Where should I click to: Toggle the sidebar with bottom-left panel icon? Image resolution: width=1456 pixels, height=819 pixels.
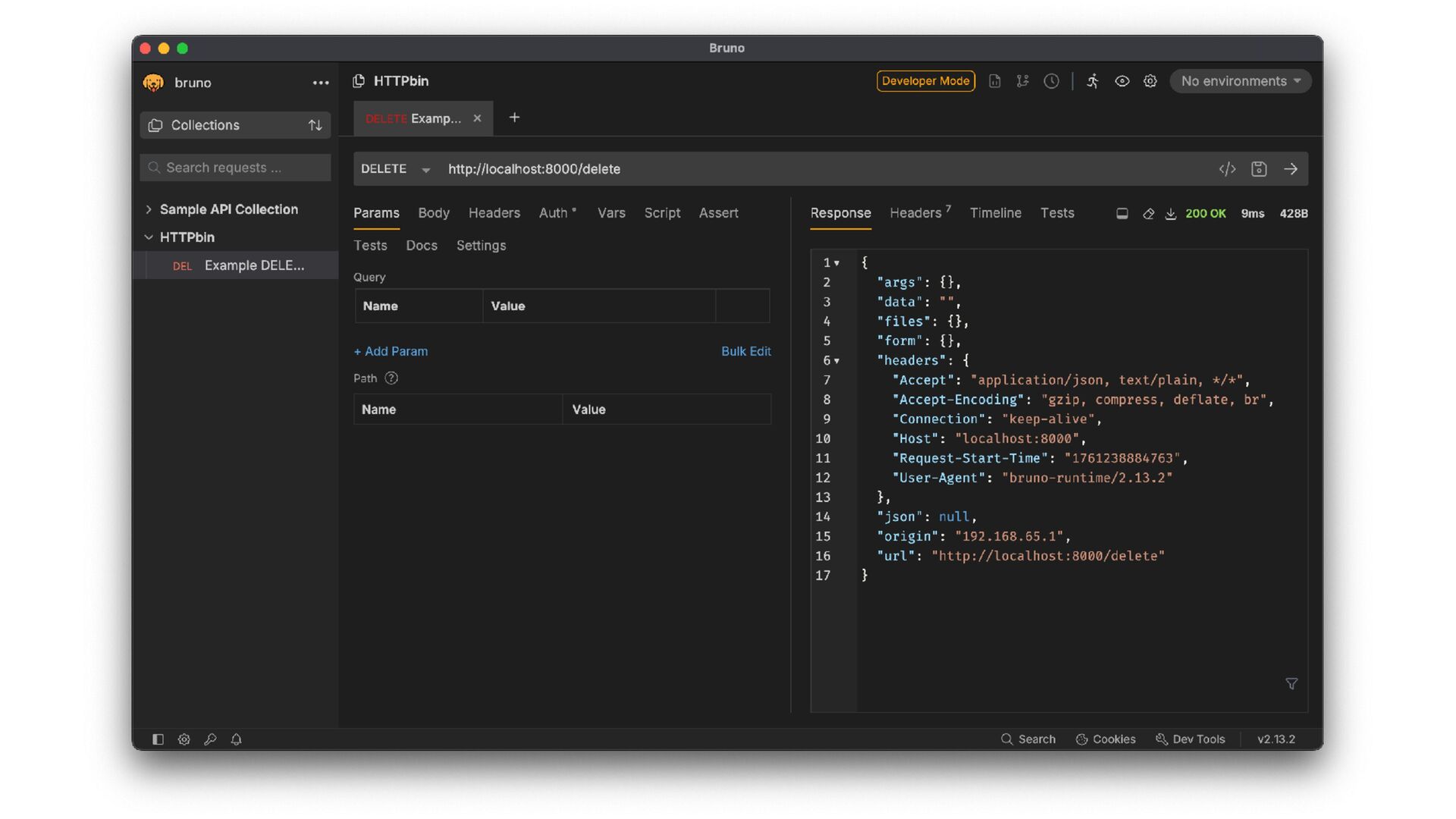click(158, 739)
